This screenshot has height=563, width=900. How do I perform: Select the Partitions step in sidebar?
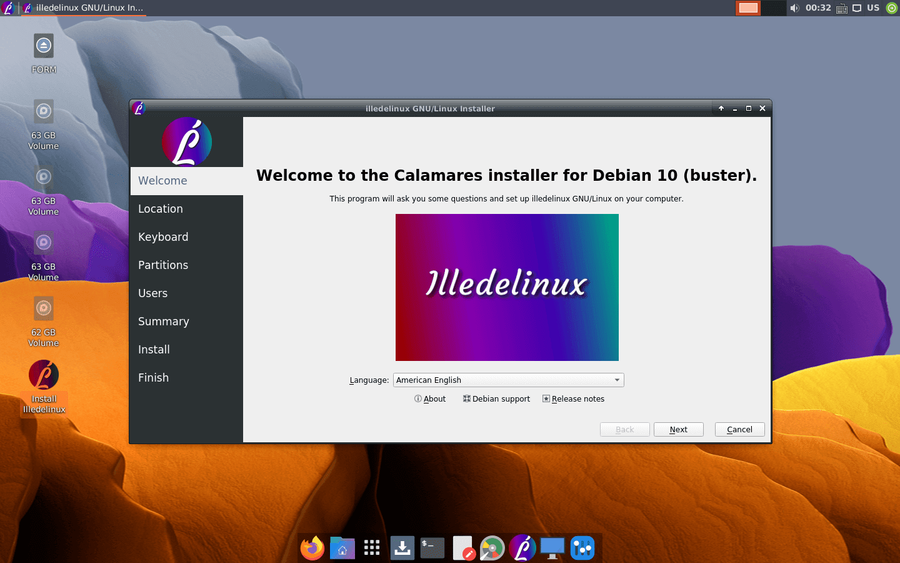(163, 265)
